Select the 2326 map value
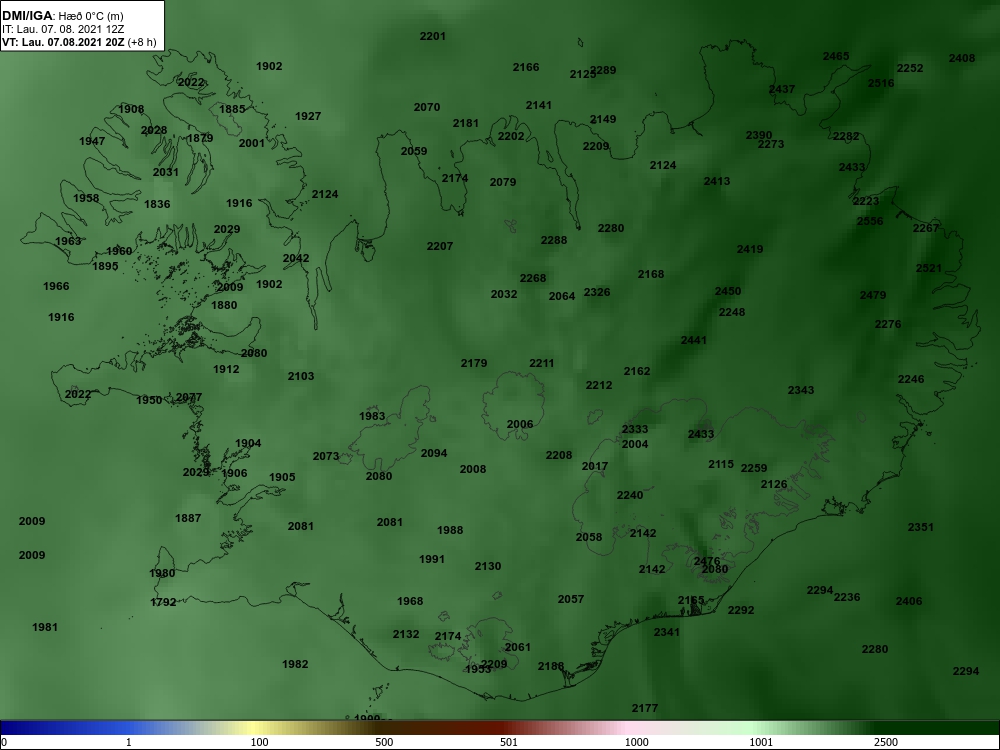This screenshot has height=750, width=1000. tap(597, 292)
